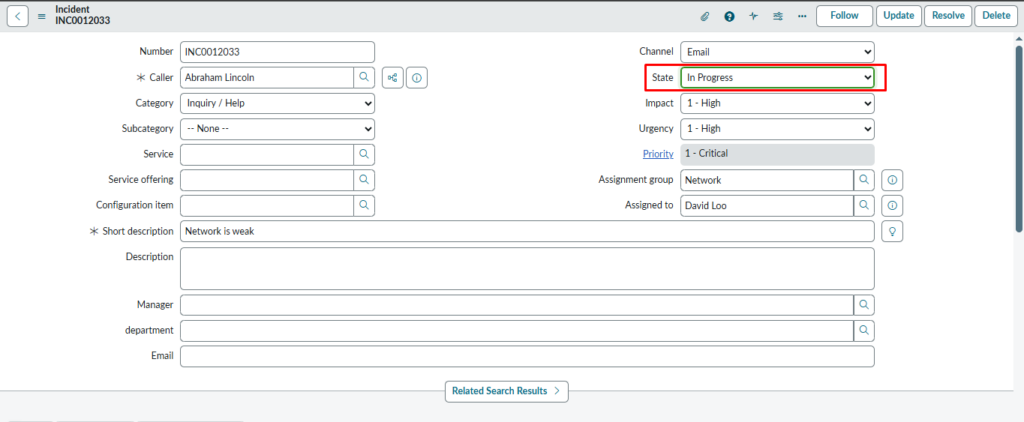Click the Follow button
The image size is (1024, 422).
click(844, 16)
